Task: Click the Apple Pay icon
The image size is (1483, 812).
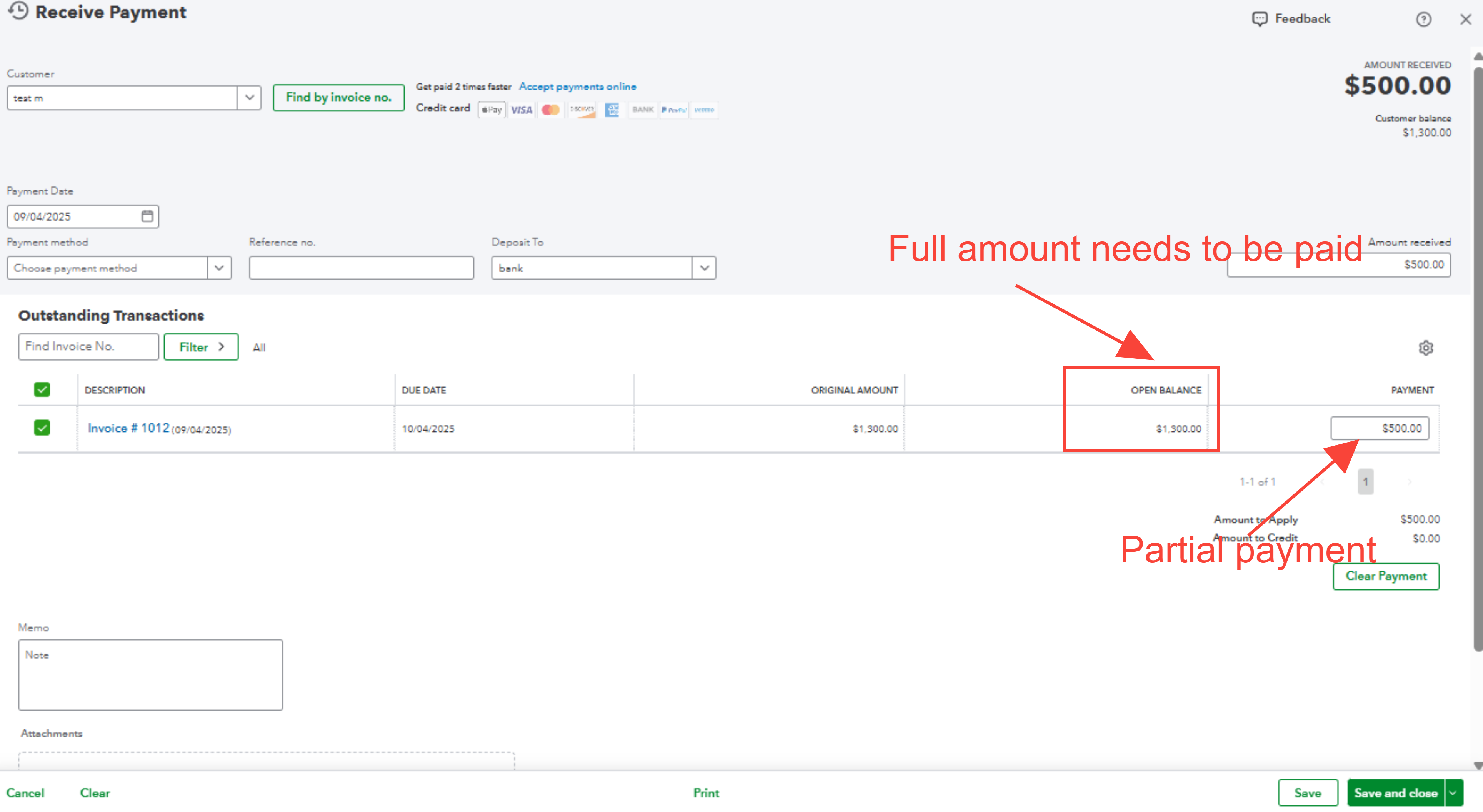Action: 492,110
